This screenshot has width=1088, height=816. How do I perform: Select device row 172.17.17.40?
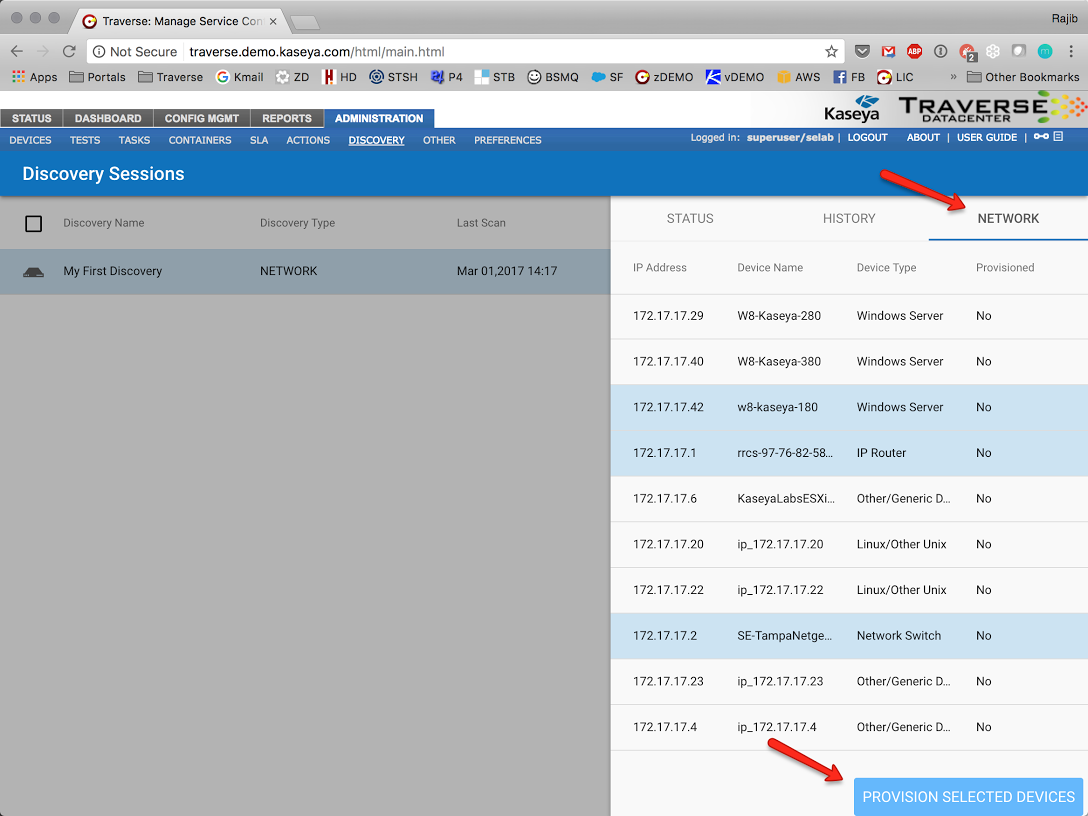coord(849,362)
